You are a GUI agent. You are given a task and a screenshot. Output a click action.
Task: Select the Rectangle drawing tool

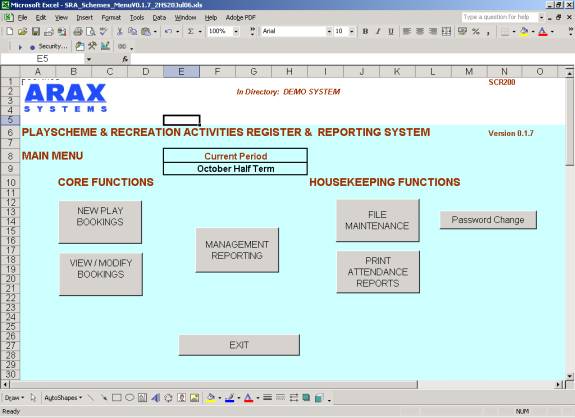(x=117, y=398)
